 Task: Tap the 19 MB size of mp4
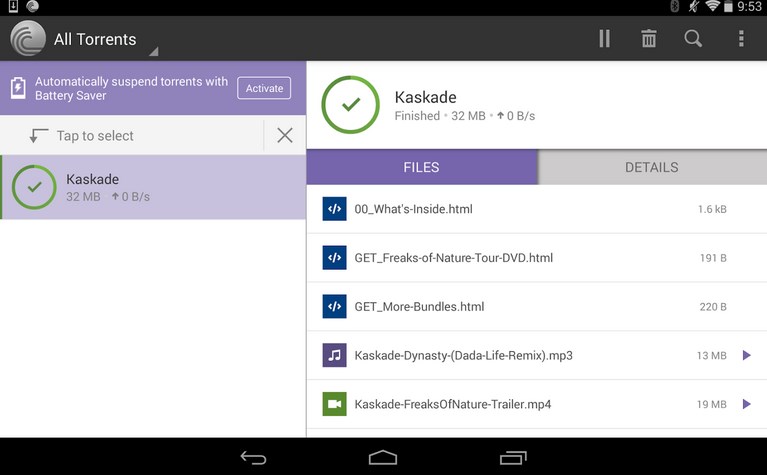(x=712, y=405)
